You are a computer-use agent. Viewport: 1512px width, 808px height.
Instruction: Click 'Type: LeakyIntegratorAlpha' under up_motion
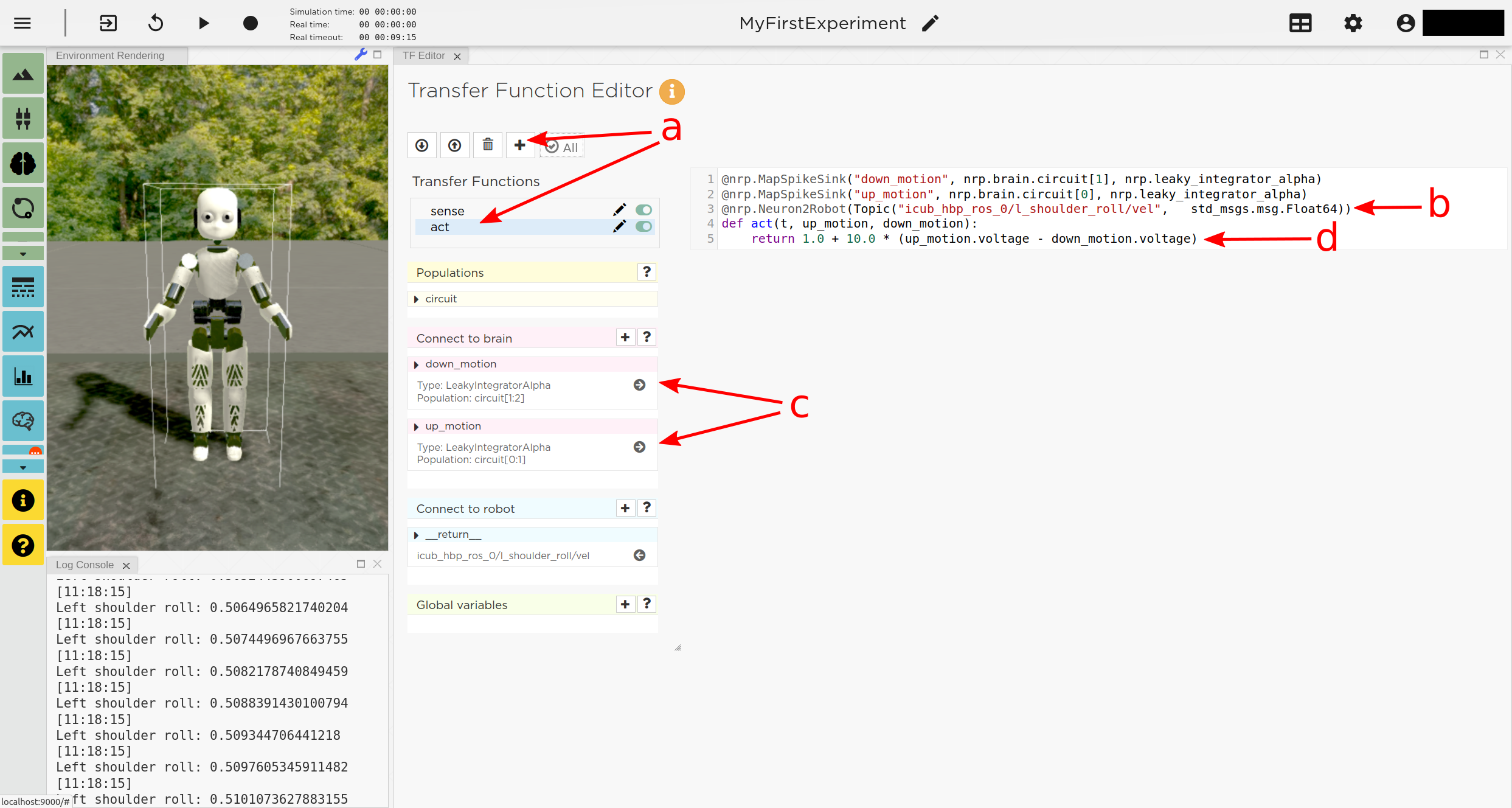click(x=484, y=447)
